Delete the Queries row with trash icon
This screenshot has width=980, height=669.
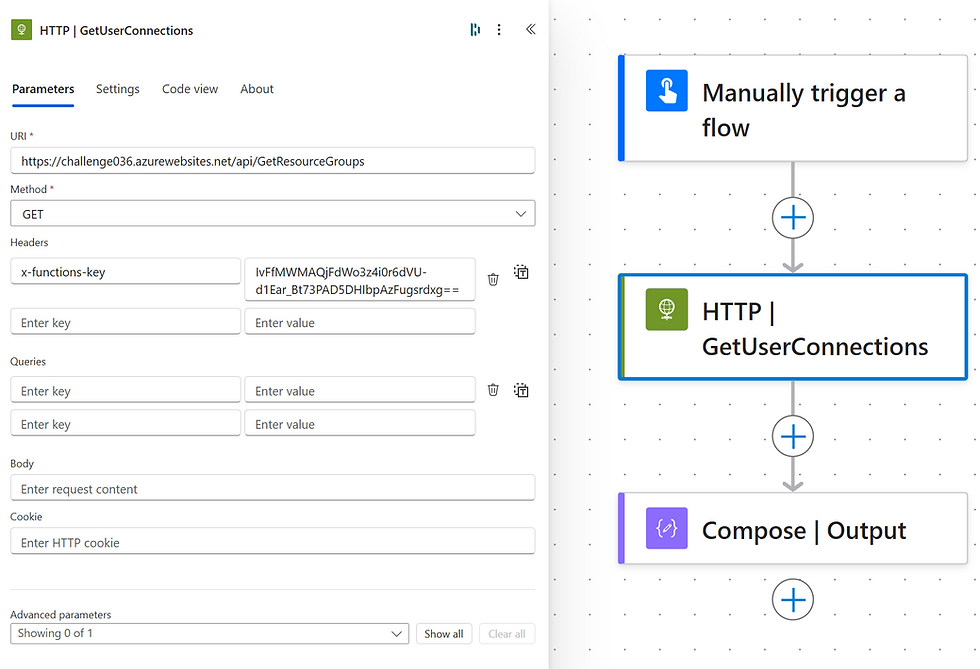pyautogui.click(x=493, y=390)
